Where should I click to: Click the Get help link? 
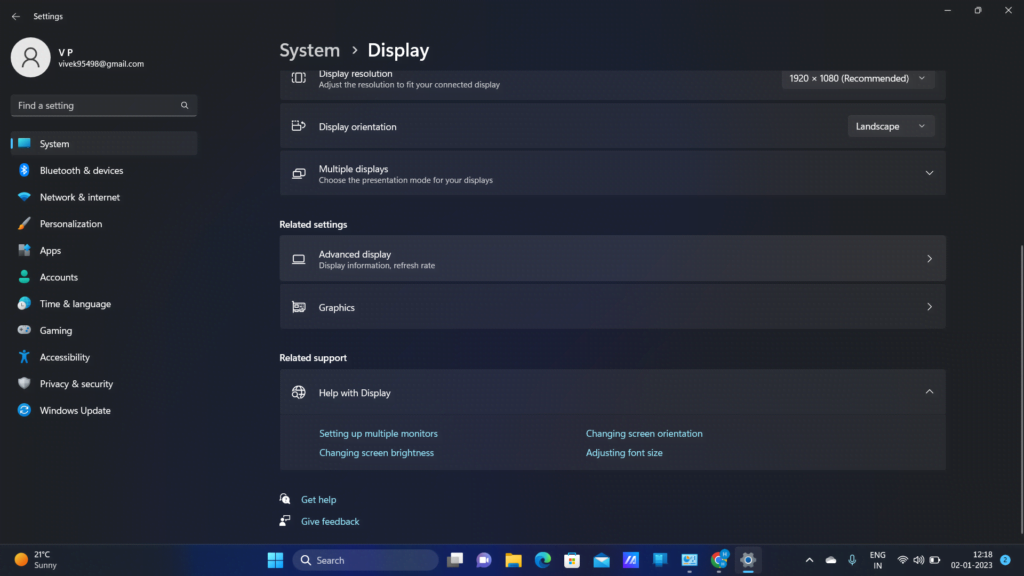(319, 500)
